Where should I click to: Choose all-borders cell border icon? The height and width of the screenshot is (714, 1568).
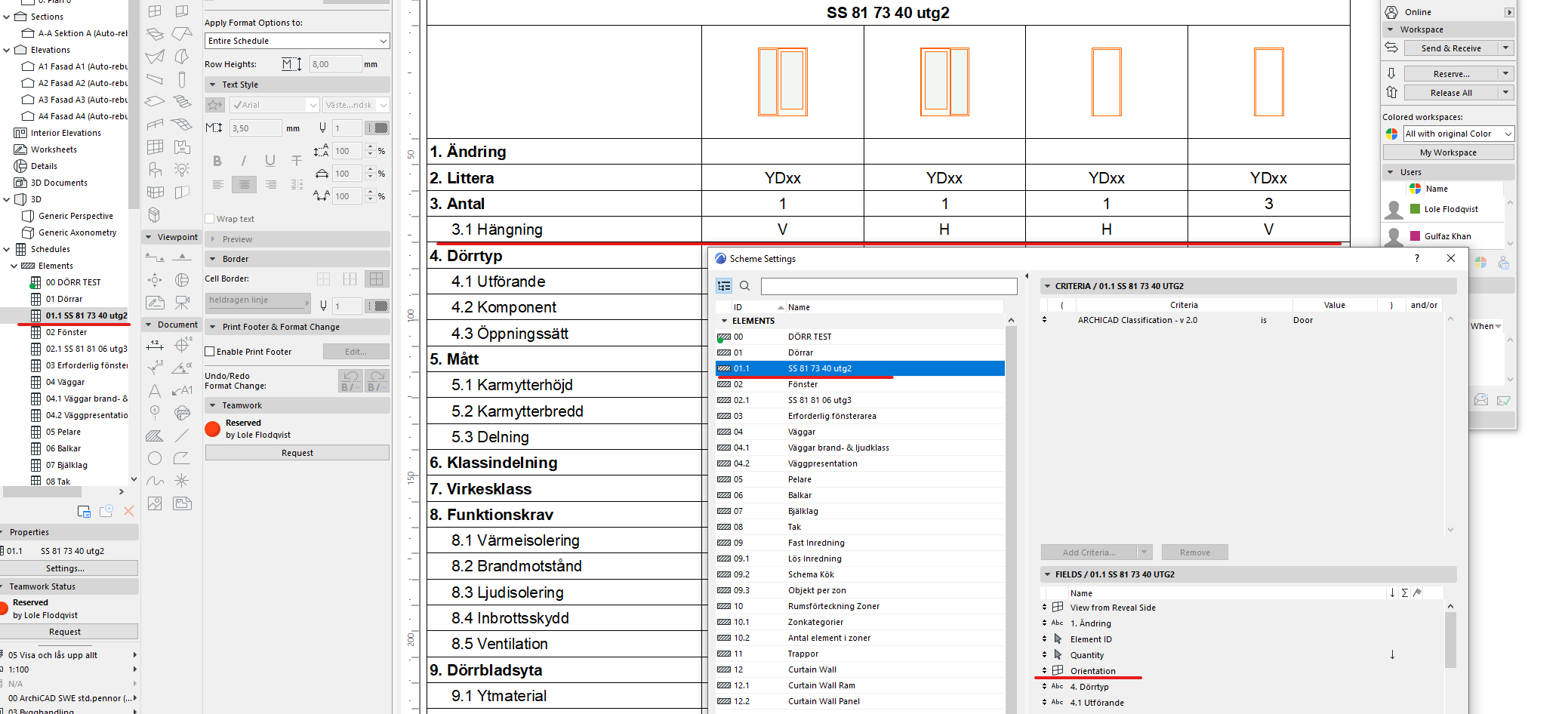coord(376,279)
